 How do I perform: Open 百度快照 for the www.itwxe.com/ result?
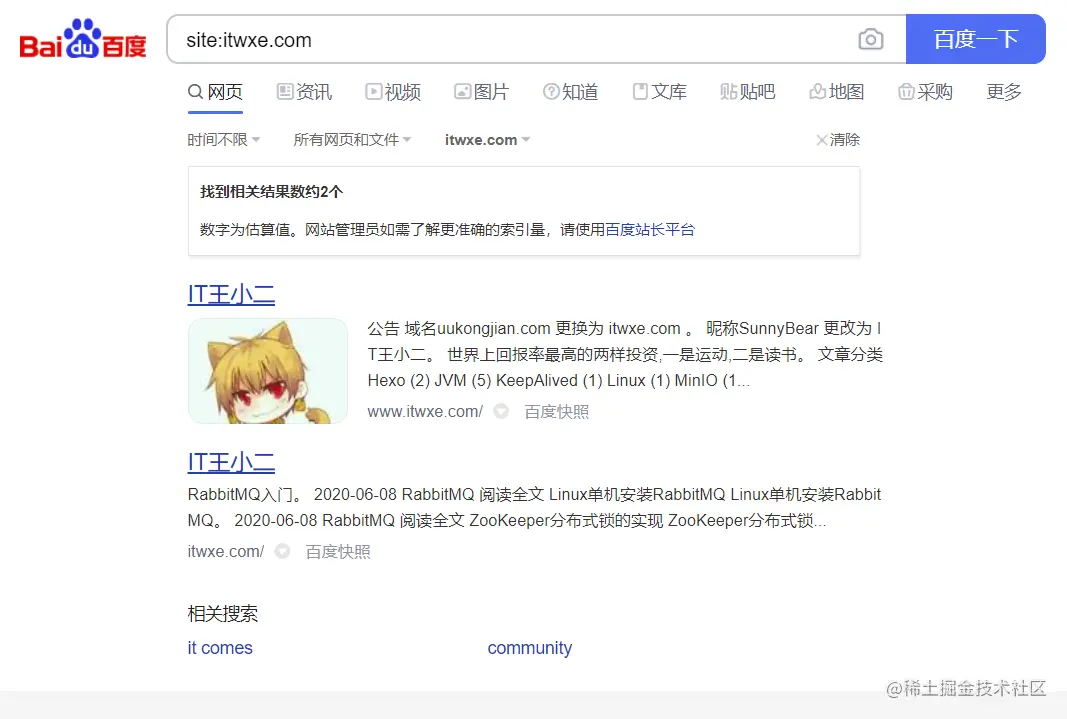pyautogui.click(x=557, y=412)
